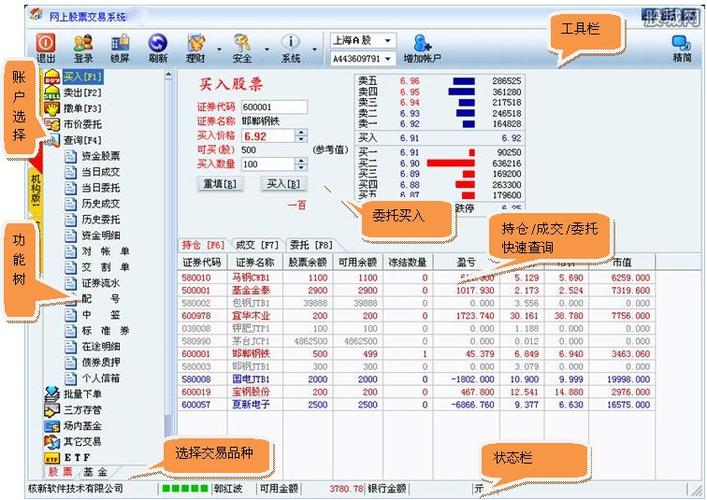Click the 精简 compact mode icon
707x500 pixels.
[x=682, y=48]
